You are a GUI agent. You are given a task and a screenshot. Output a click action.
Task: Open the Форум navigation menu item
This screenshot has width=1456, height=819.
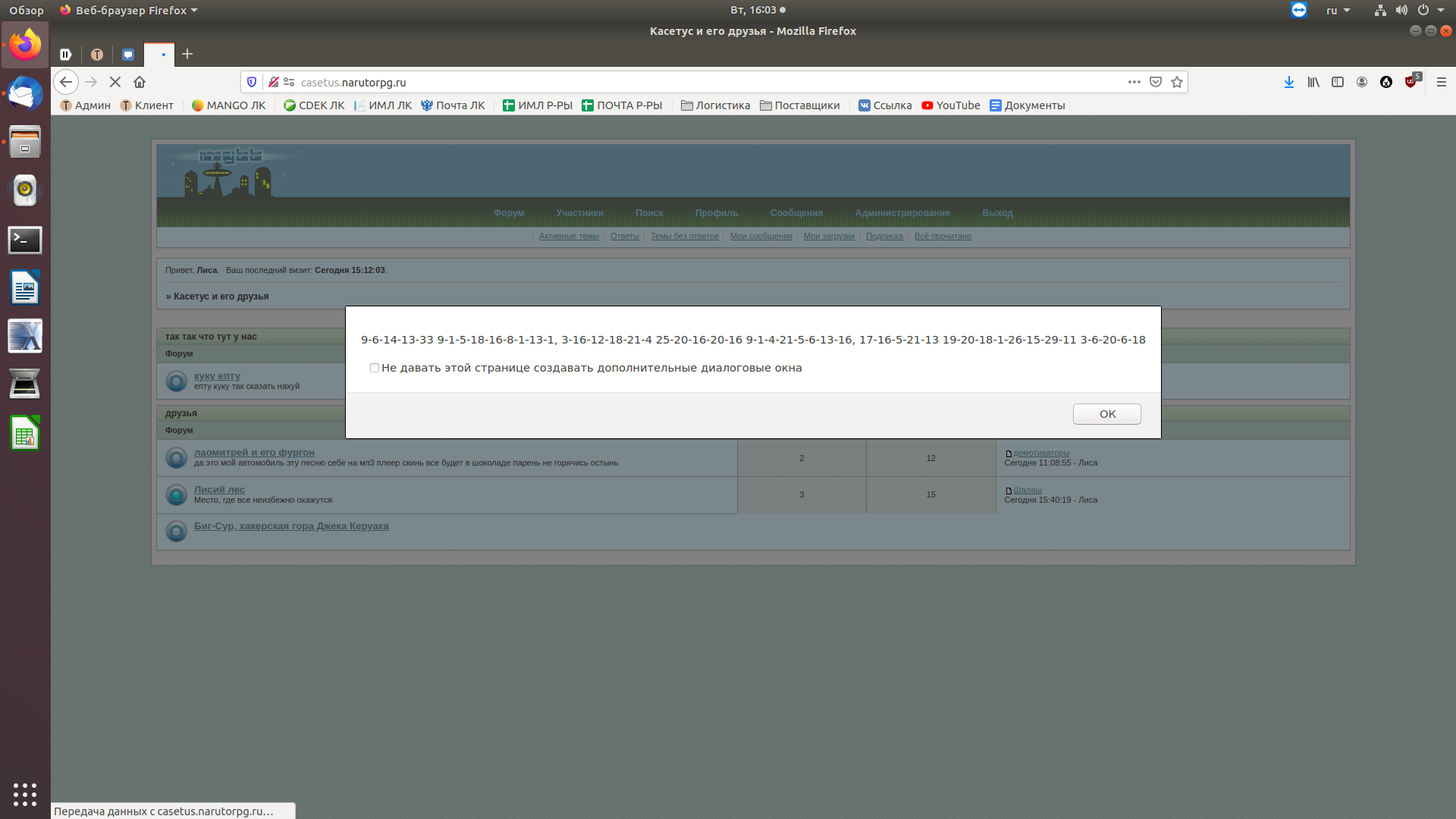pyautogui.click(x=509, y=213)
